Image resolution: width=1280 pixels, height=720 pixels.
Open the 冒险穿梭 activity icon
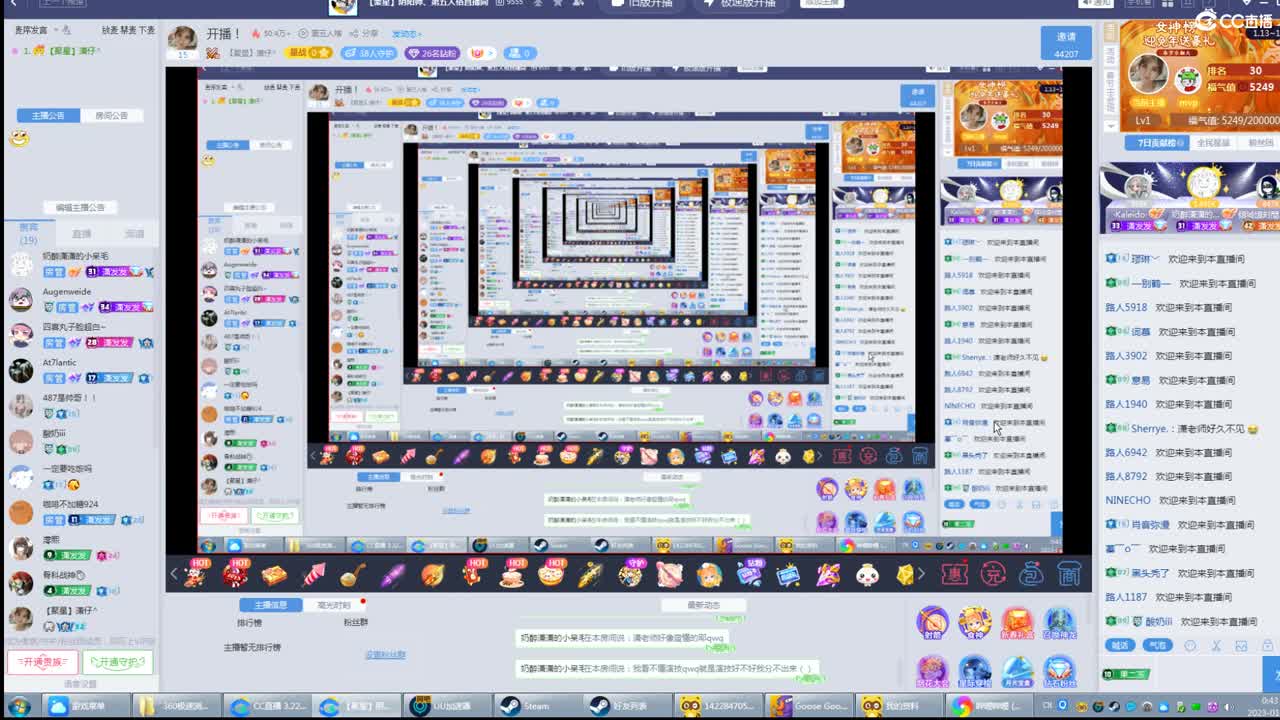point(975,673)
